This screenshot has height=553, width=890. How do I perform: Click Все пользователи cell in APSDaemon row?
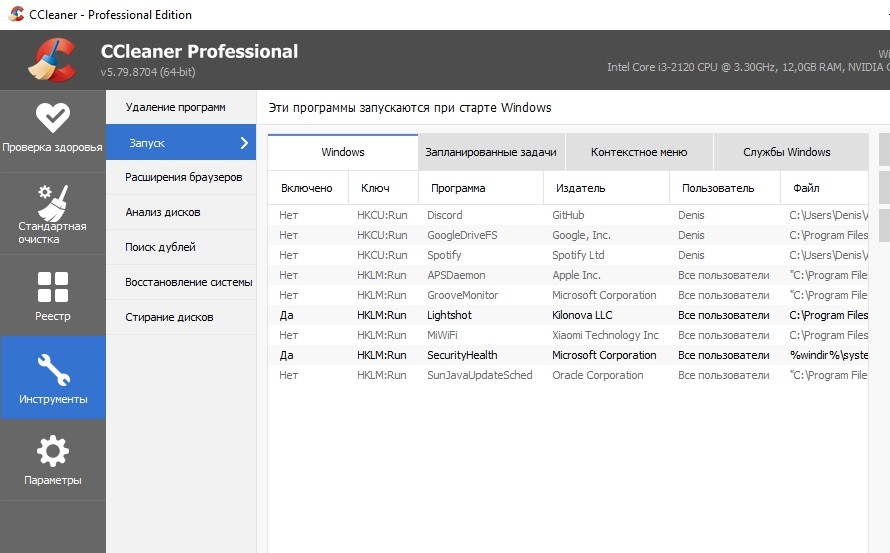click(x=724, y=275)
